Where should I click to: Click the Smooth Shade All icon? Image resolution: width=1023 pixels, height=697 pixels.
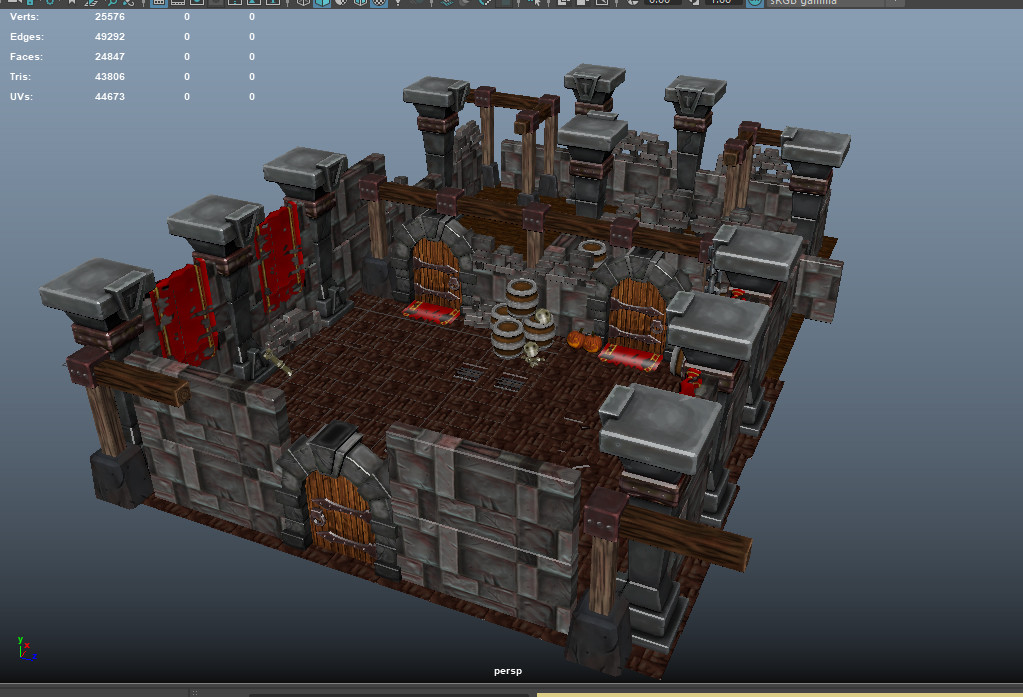[x=322, y=5]
